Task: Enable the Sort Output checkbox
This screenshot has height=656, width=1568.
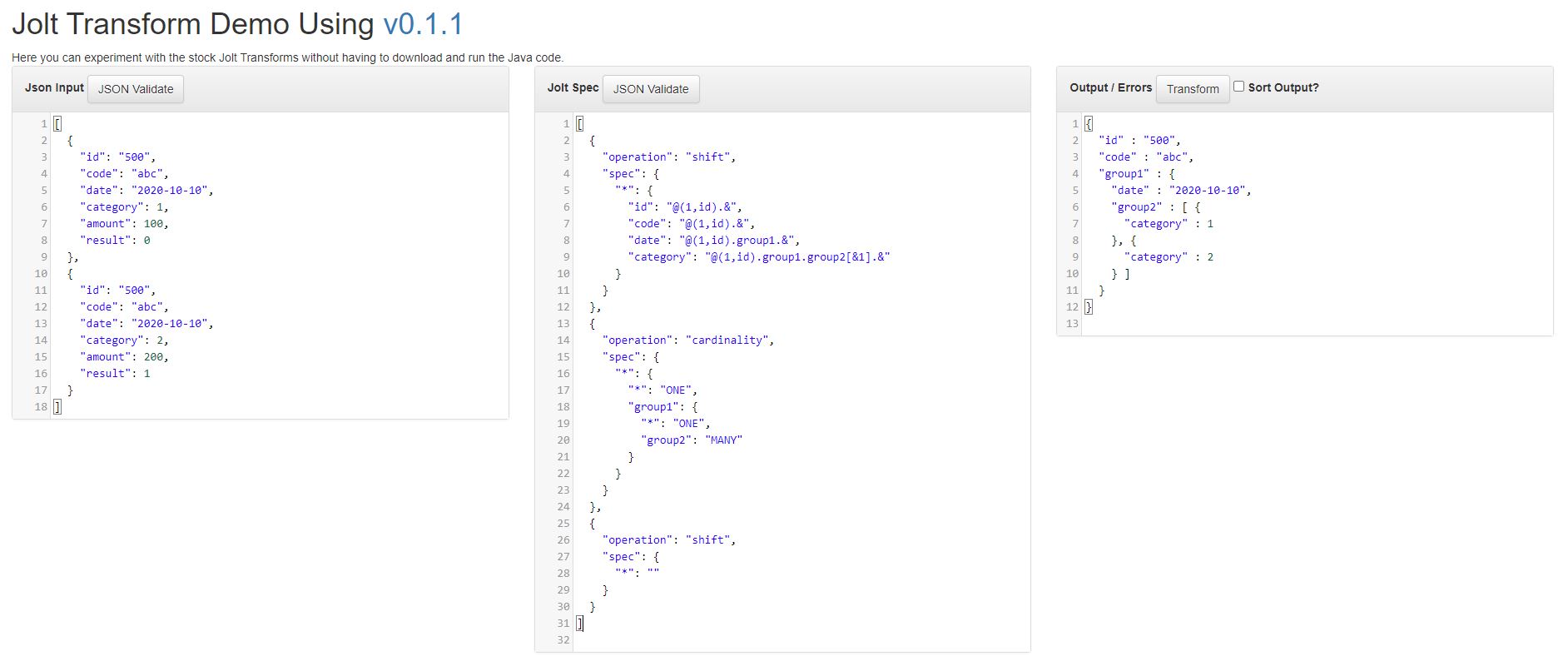Action: 1238,87
